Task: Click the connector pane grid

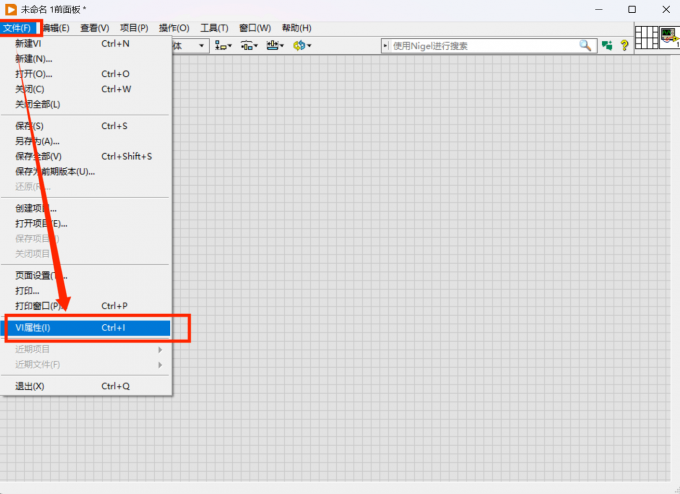Action: click(647, 37)
